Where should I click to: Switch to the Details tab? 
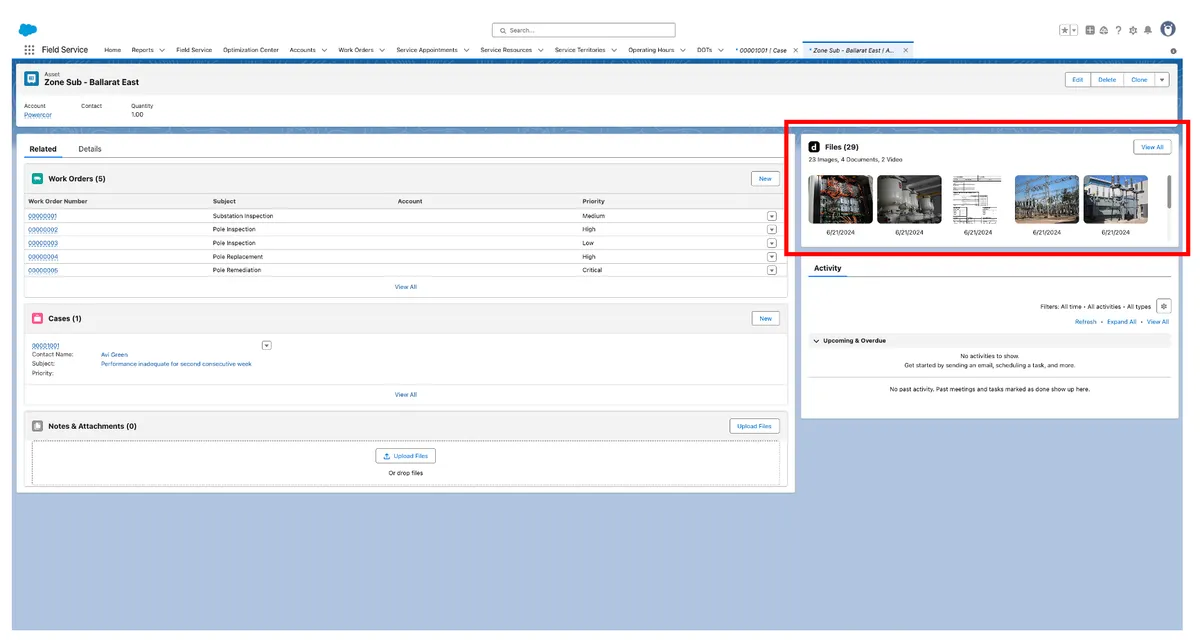coord(90,149)
